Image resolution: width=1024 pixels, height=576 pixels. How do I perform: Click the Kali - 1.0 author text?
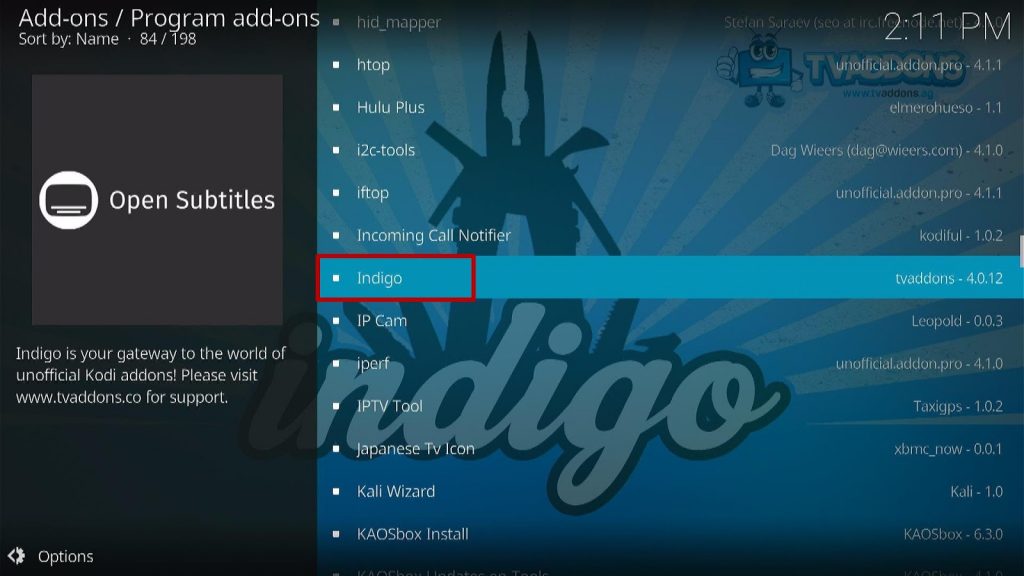976,491
